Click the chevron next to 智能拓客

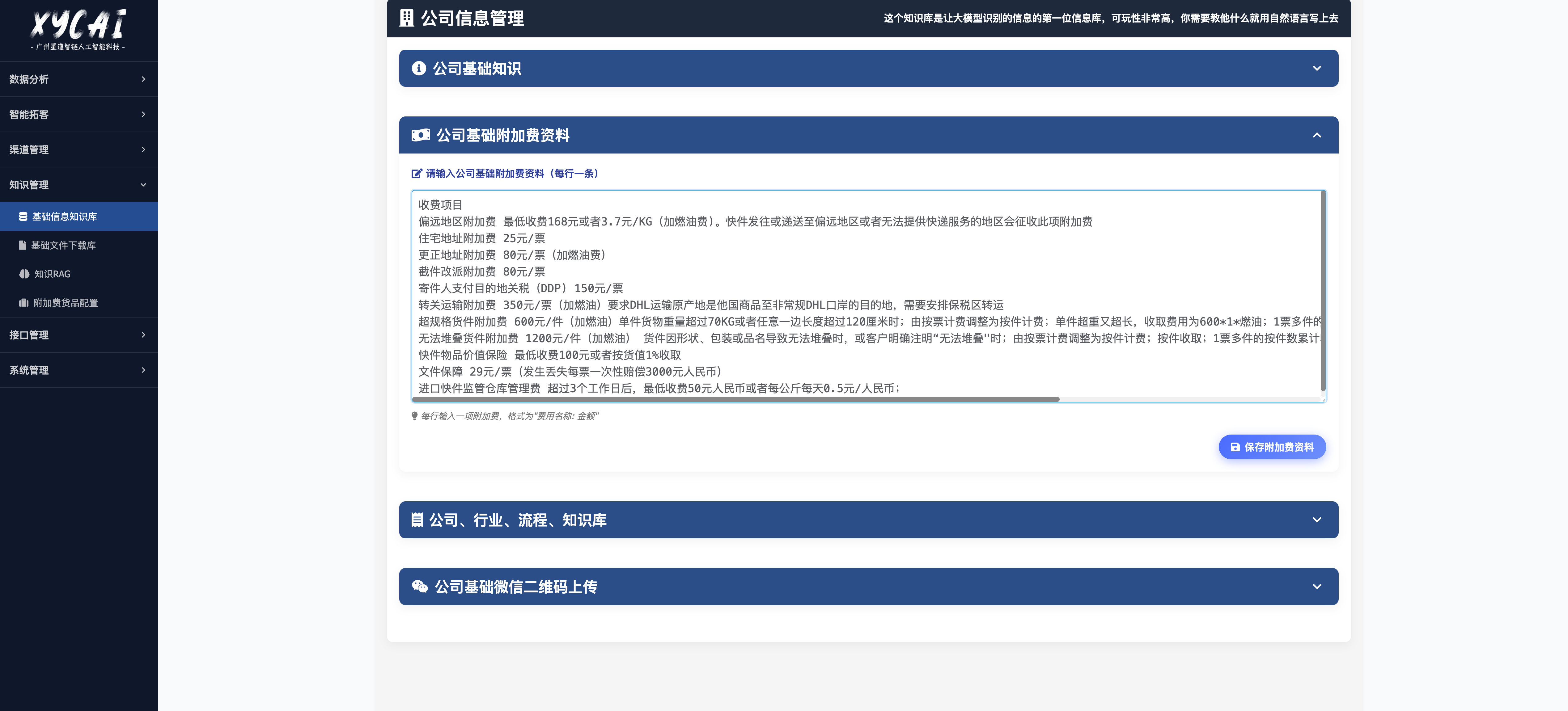[144, 114]
